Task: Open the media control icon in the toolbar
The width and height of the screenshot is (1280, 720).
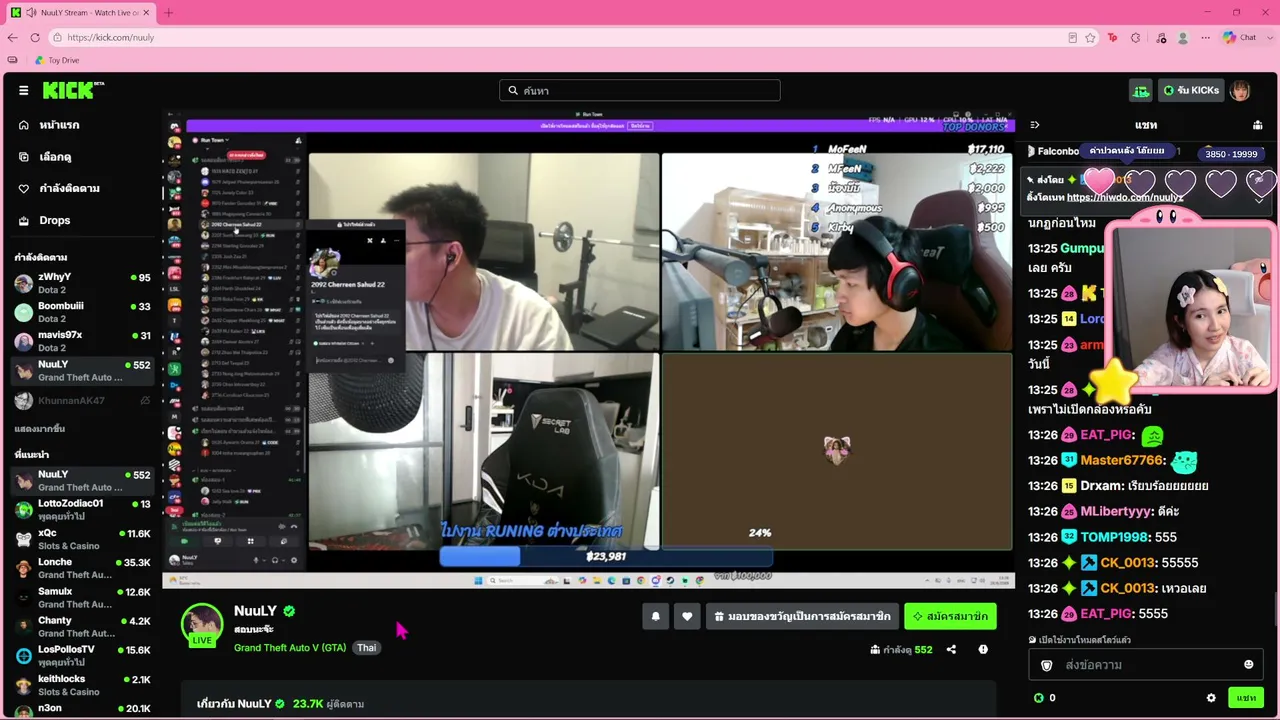Action: tap(1161, 38)
